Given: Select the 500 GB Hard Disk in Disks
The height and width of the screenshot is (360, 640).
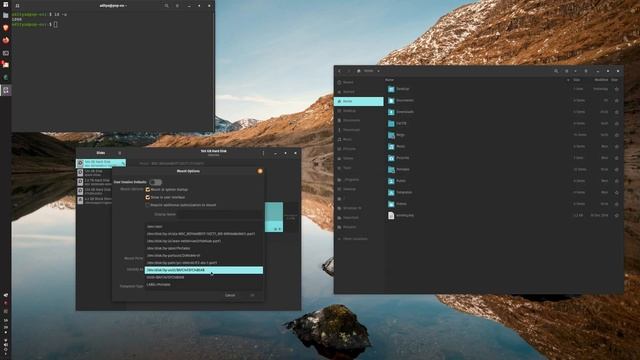Looking at the screenshot, I should [101, 163].
